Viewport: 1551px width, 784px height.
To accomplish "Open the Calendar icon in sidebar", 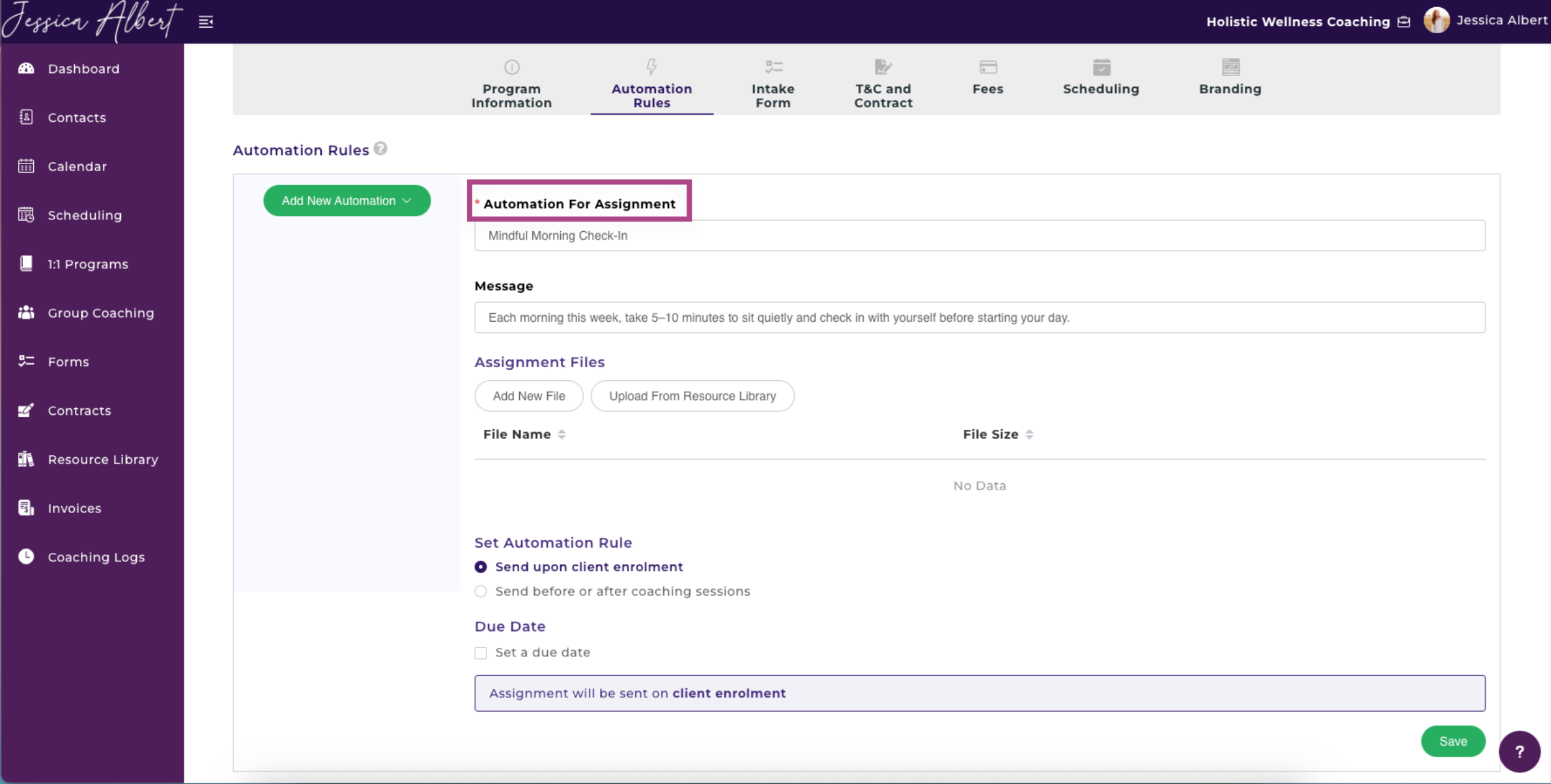I will (x=26, y=166).
